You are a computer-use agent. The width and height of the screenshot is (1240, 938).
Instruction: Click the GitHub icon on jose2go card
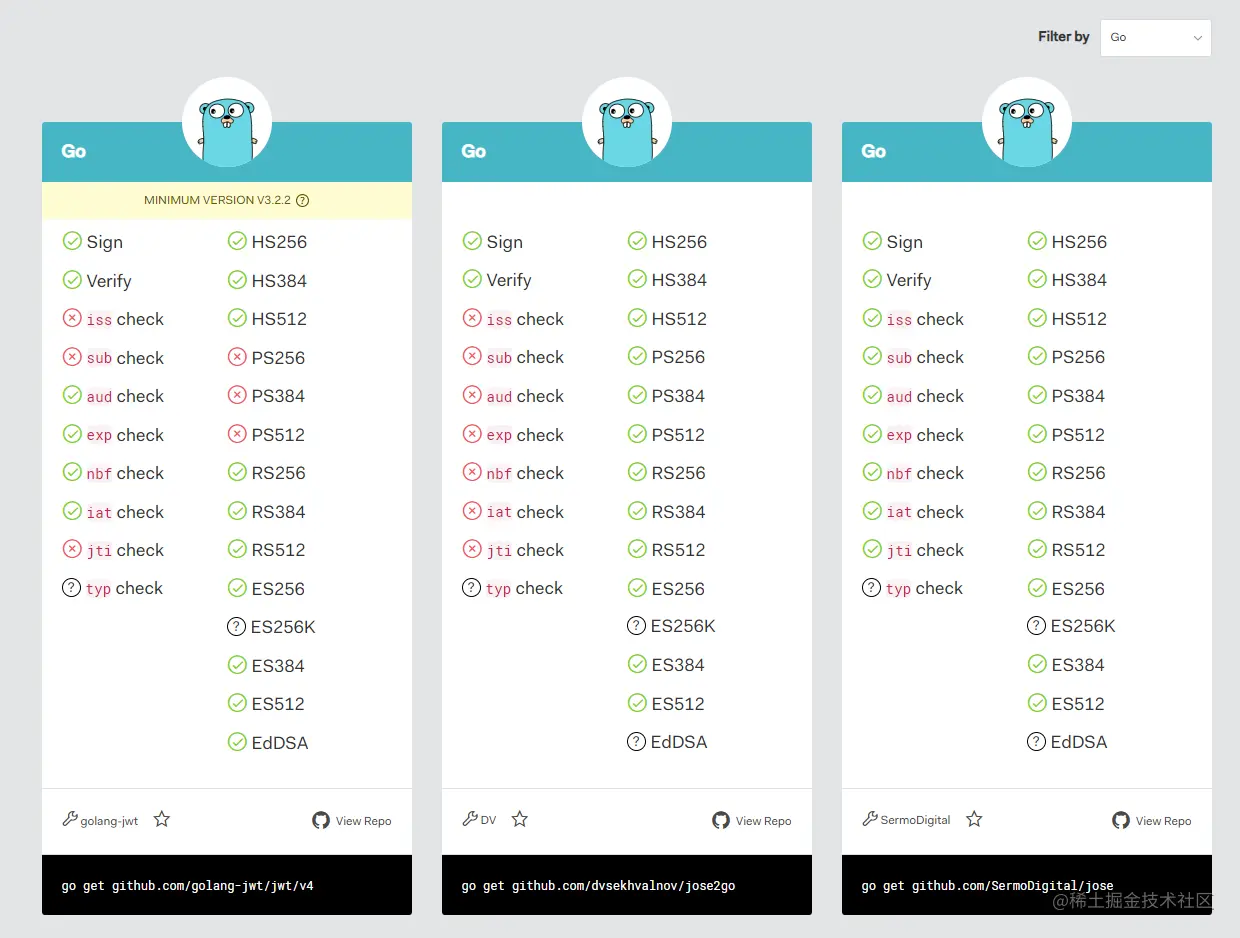tap(721, 820)
